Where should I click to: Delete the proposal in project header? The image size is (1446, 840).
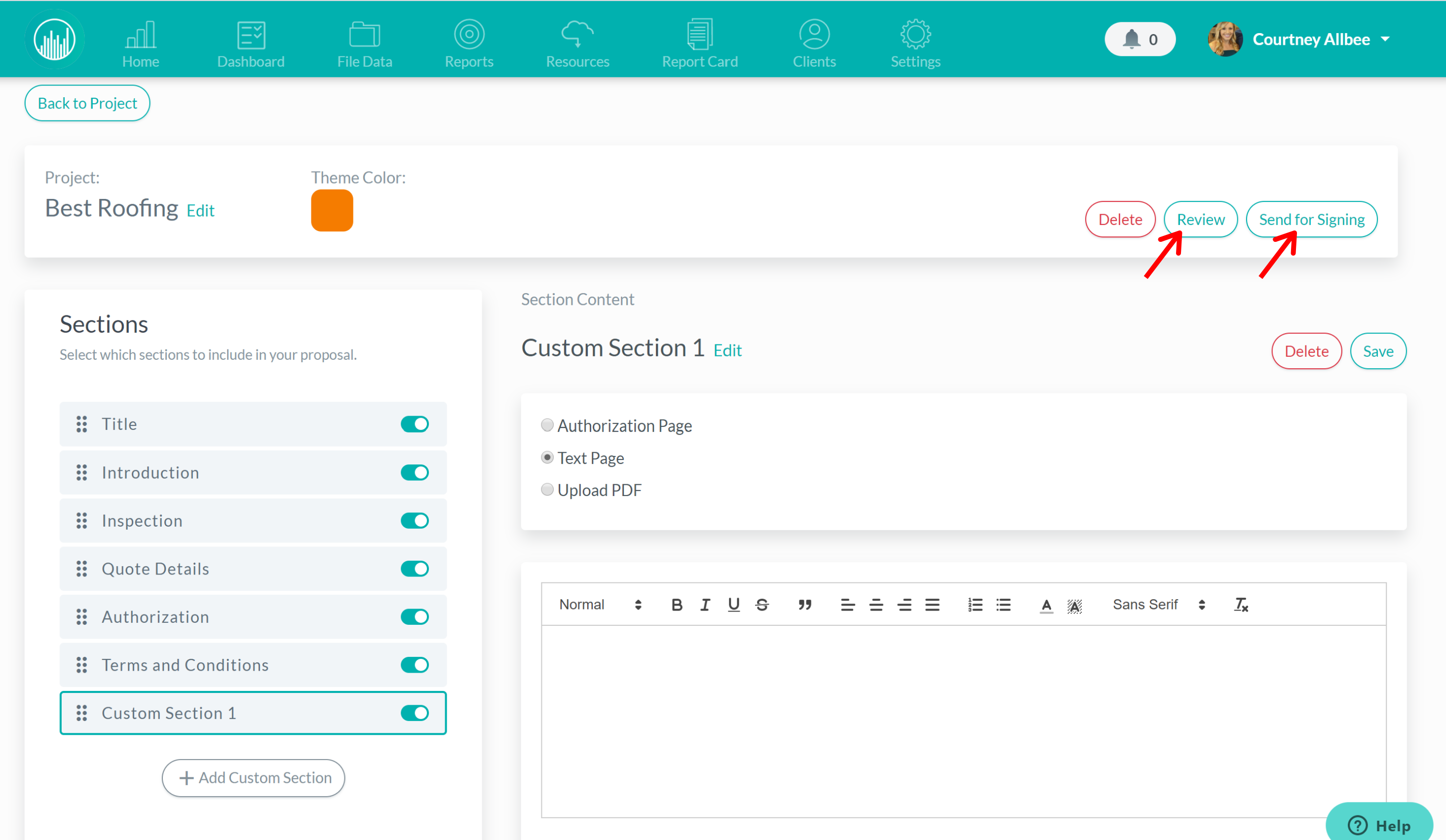(x=1120, y=219)
